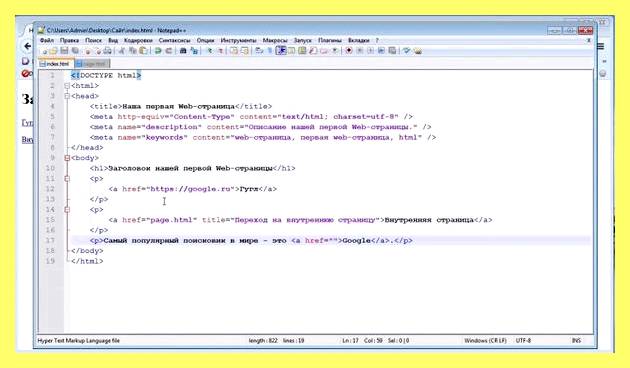Toggle the highlighted indent guide toolbar button
Screen dimensions: 630x368
(281, 51)
